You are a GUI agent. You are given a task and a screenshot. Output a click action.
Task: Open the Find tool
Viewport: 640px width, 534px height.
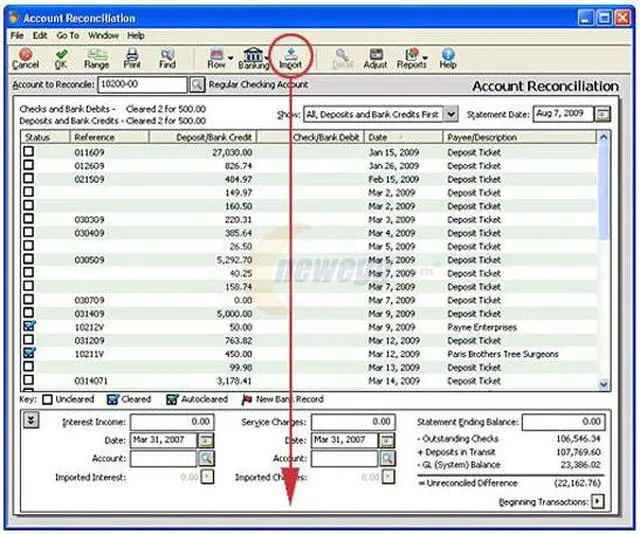pos(167,58)
